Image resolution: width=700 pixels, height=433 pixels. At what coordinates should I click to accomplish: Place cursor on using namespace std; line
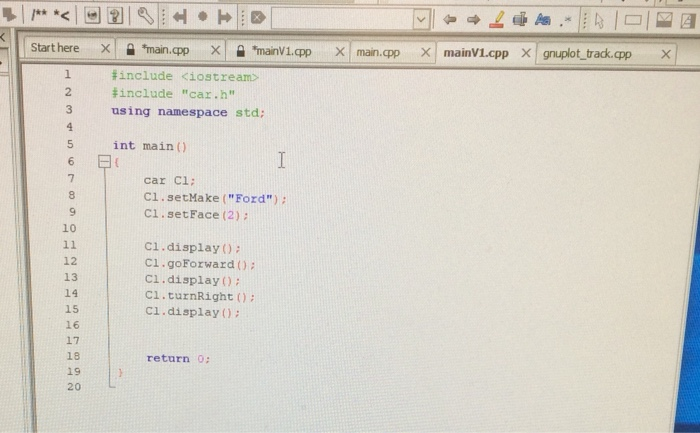click(x=188, y=112)
